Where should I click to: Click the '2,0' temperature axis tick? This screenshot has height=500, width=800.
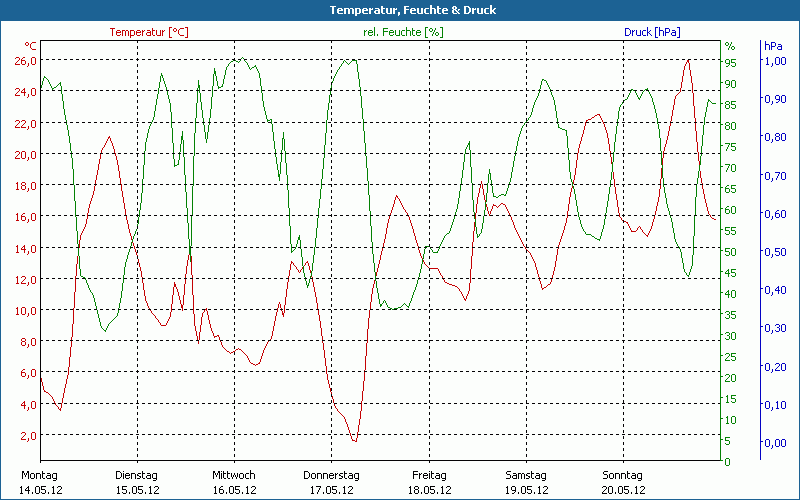coord(28,436)
